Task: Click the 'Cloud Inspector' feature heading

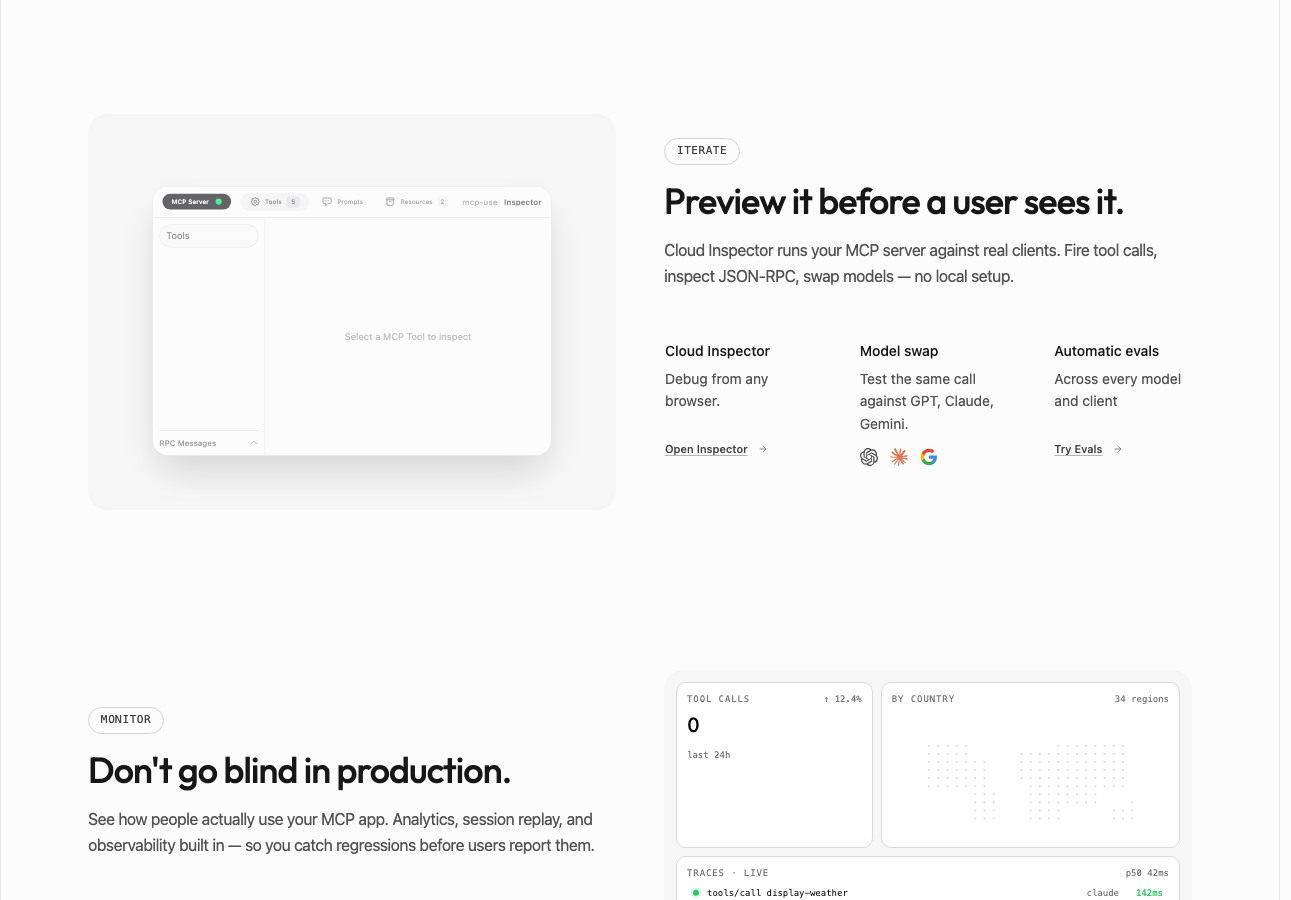Action: point(717,351)
